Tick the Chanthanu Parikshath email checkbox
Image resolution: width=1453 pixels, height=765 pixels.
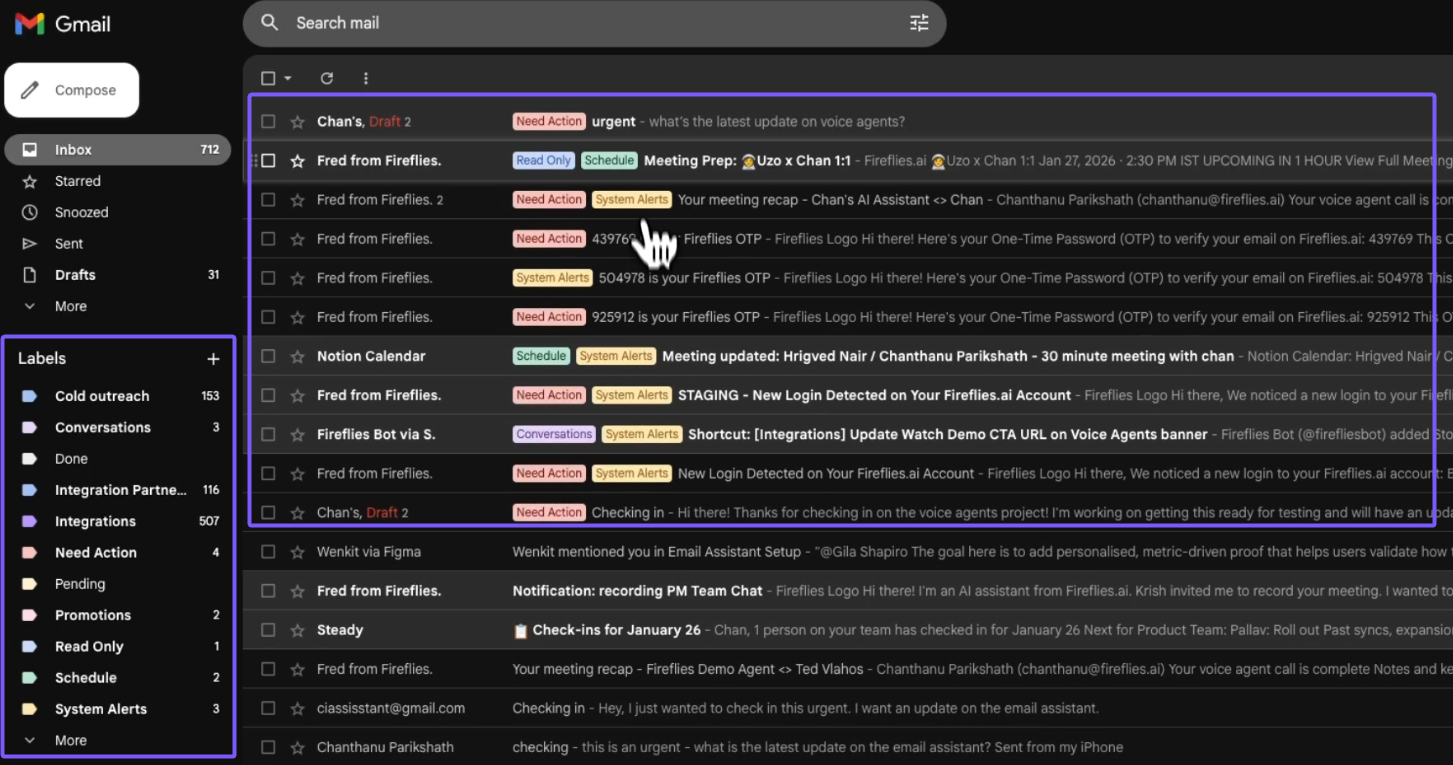tap(268, 747)
